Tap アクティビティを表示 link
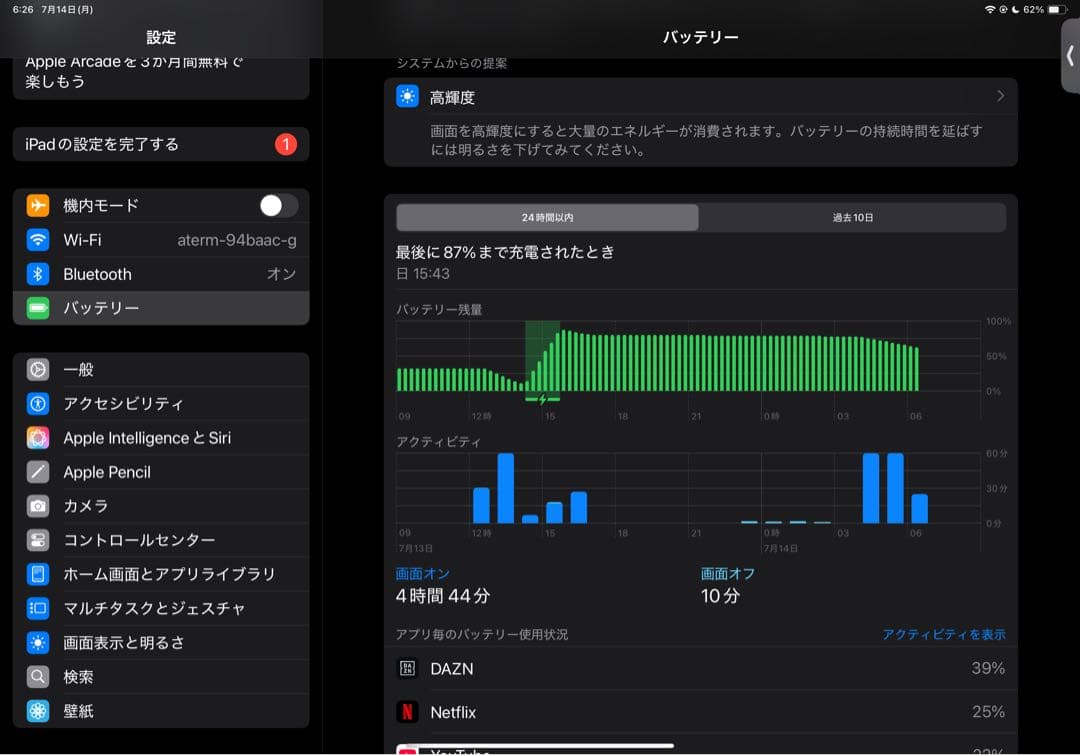The width and height of the screenshot is (1080, 755). coord(943,634)
